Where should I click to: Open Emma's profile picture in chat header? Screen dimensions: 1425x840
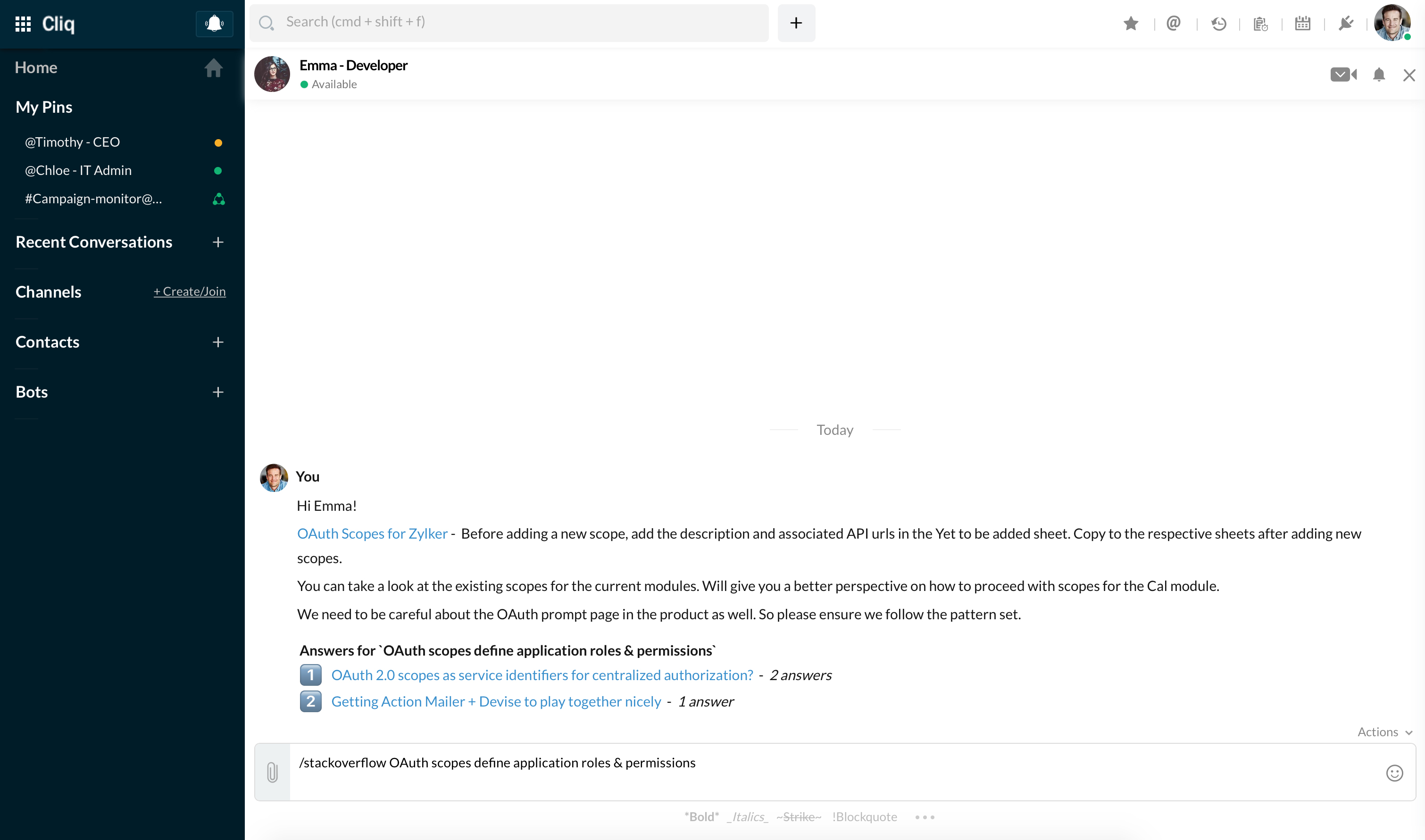[x=272, y=74]
